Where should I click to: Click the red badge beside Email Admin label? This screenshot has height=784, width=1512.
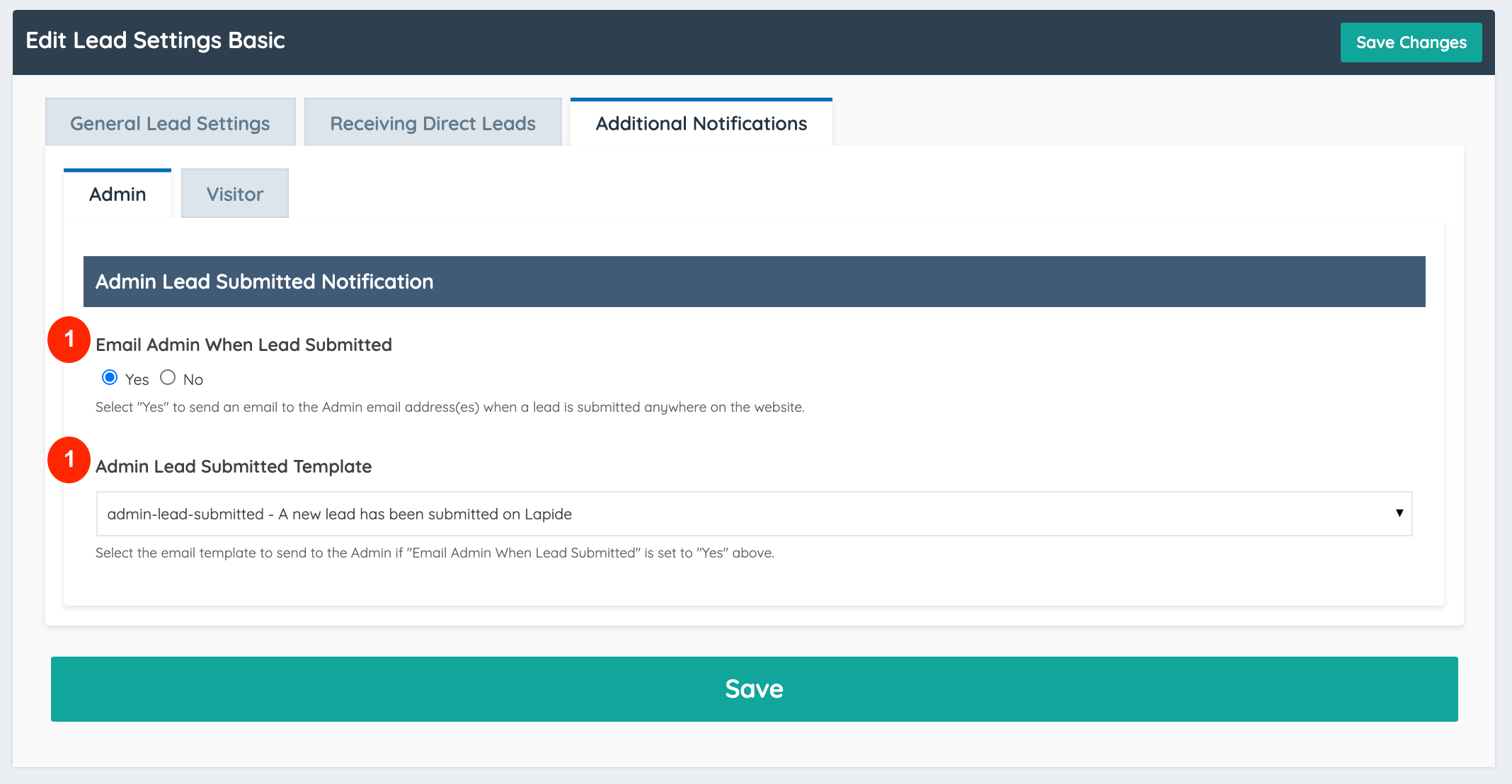click(69, 340)
